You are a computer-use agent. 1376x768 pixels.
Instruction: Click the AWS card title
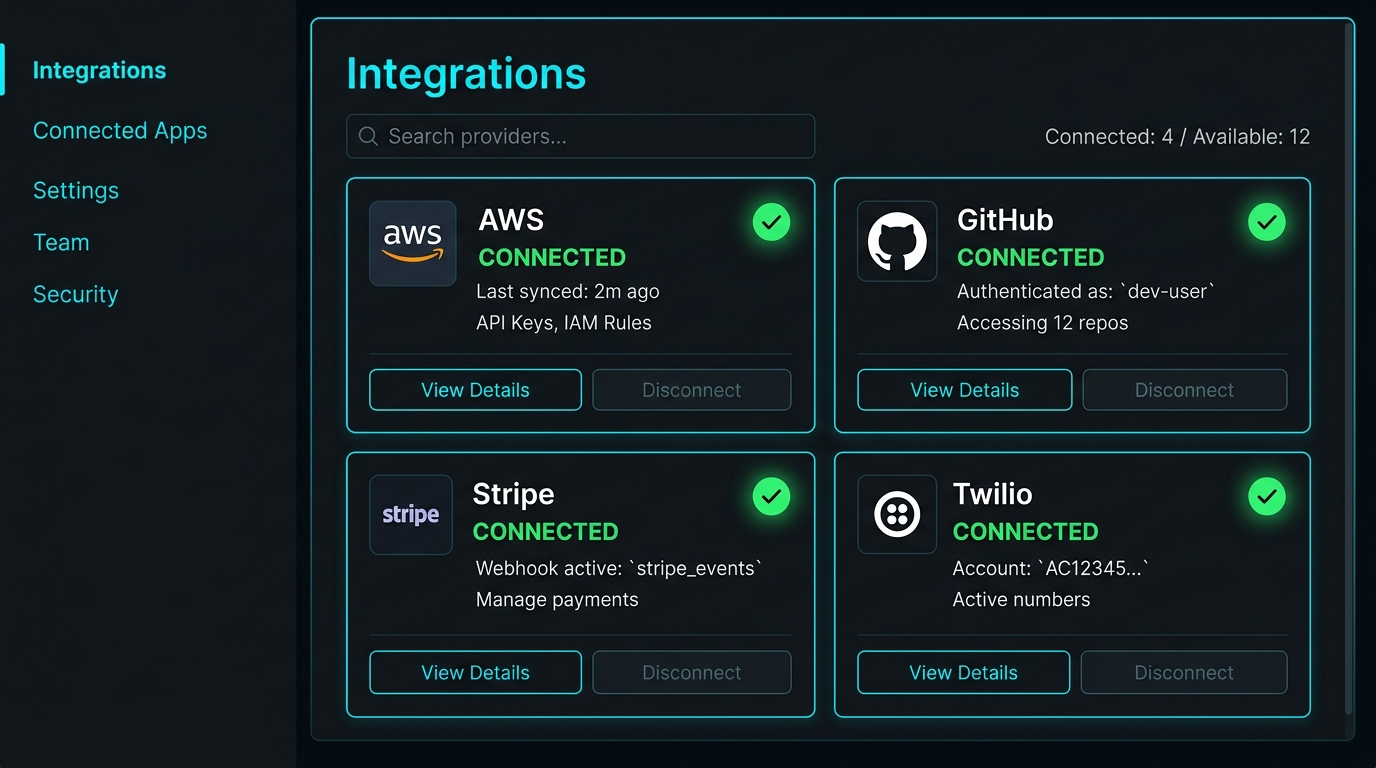(x=511, y=220)
